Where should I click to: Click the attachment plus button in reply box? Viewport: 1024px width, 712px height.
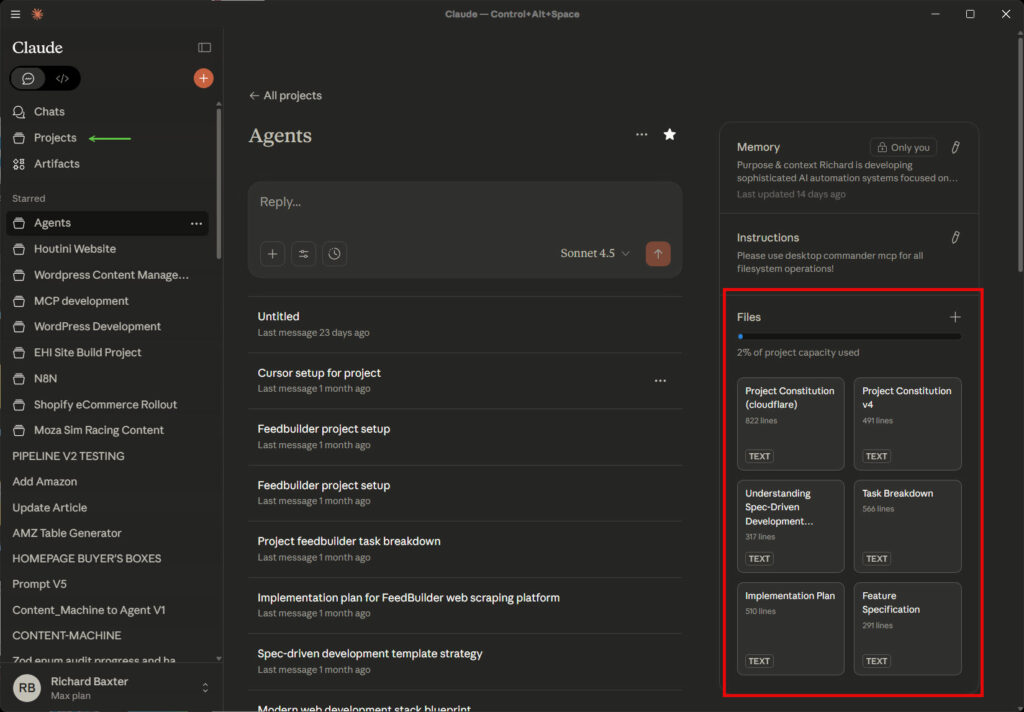273,254
